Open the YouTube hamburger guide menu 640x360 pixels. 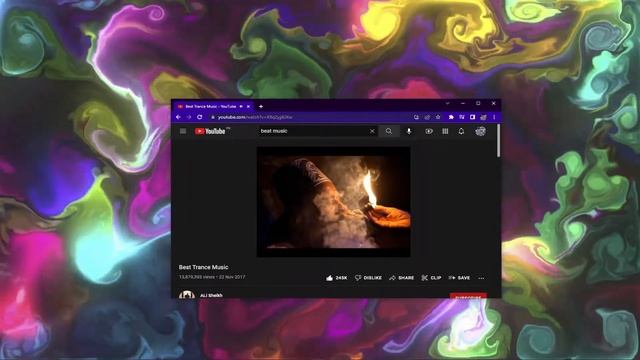pyautogui.click(x=183, y=131)
